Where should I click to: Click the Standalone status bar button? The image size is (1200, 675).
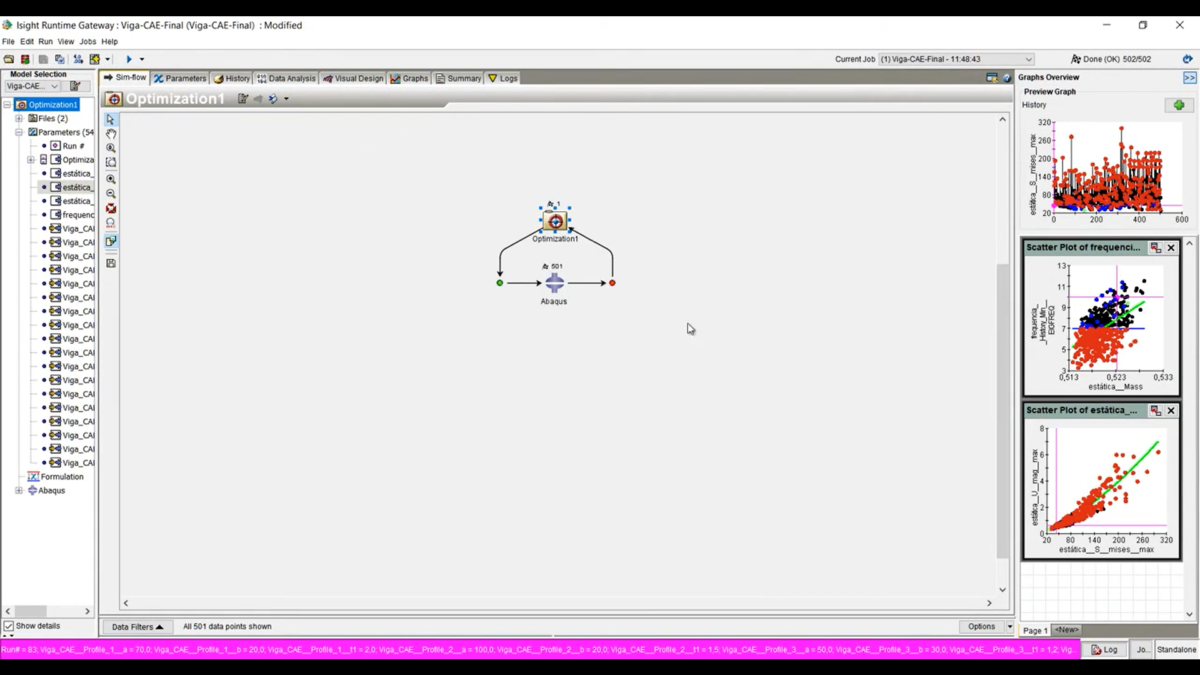[x=1176, y=650]
